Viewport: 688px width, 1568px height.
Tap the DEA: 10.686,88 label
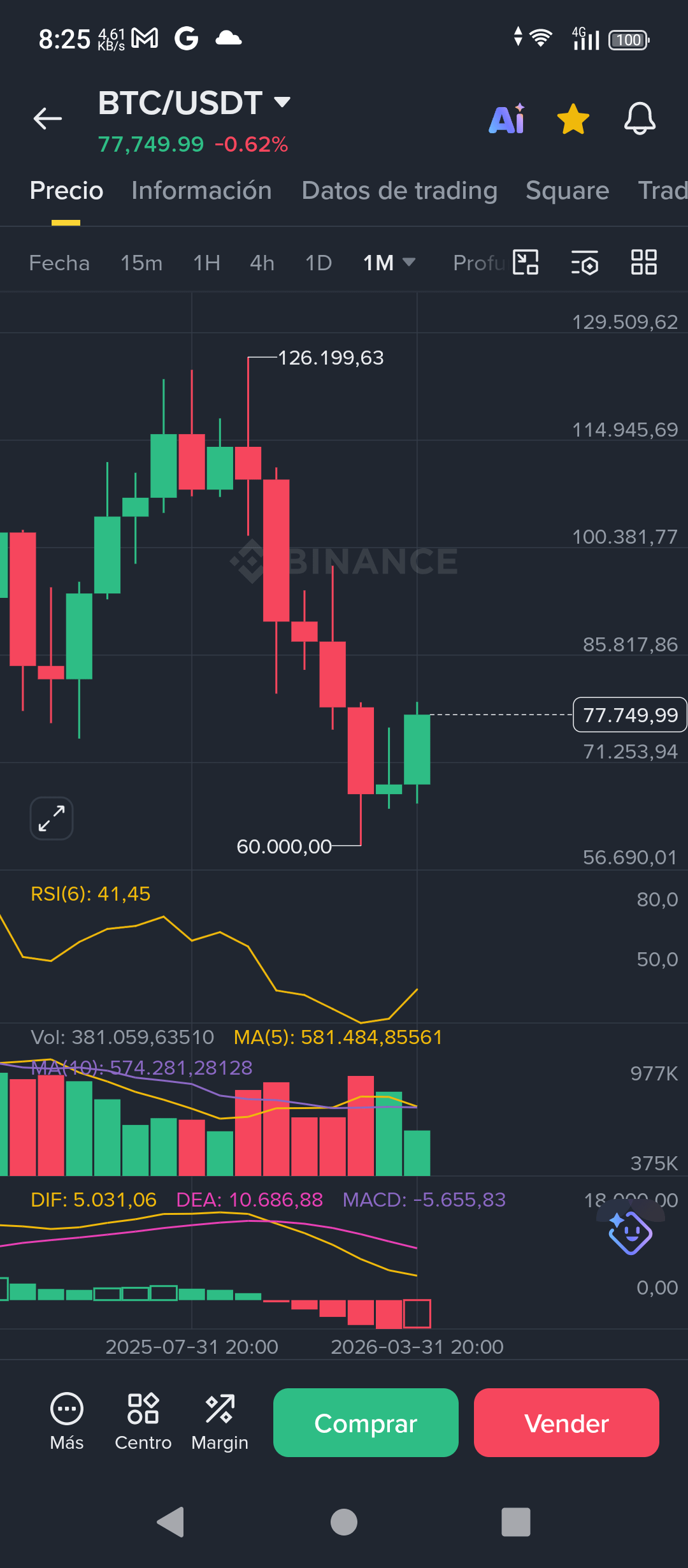click(x=249, y=1200)
